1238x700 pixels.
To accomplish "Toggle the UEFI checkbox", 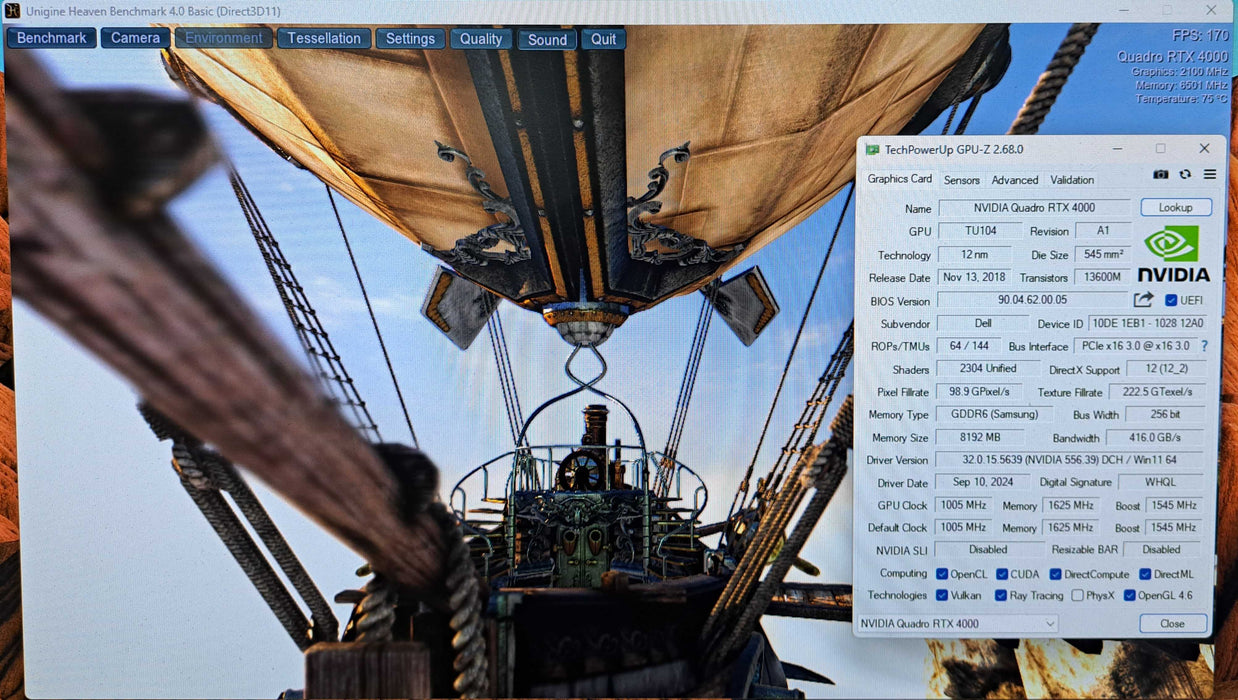I will coord(1171,300).
